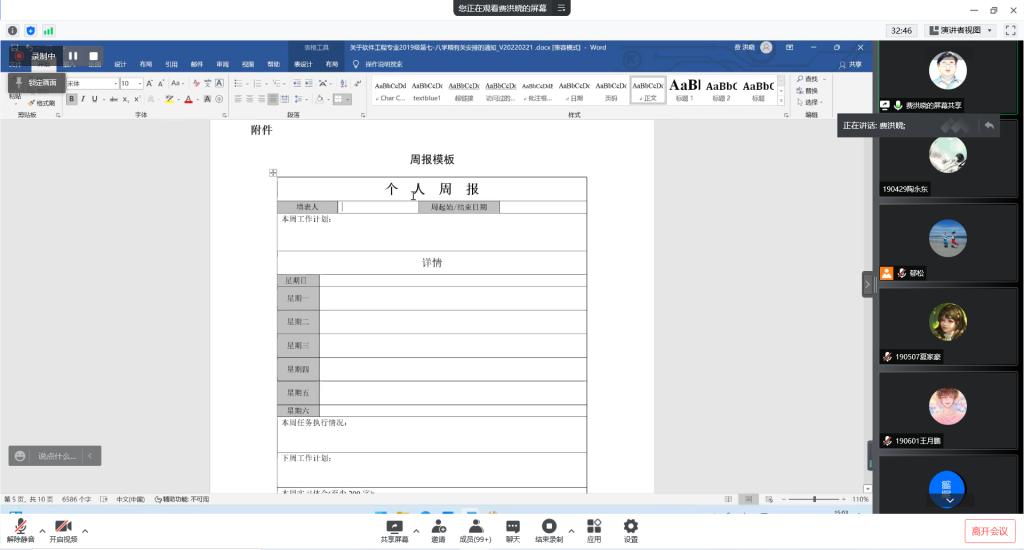Screen dimensions: 1024x550
Task: Open the 成员(99+) members list
Action: pyautogui.click(x=474, y=529)
